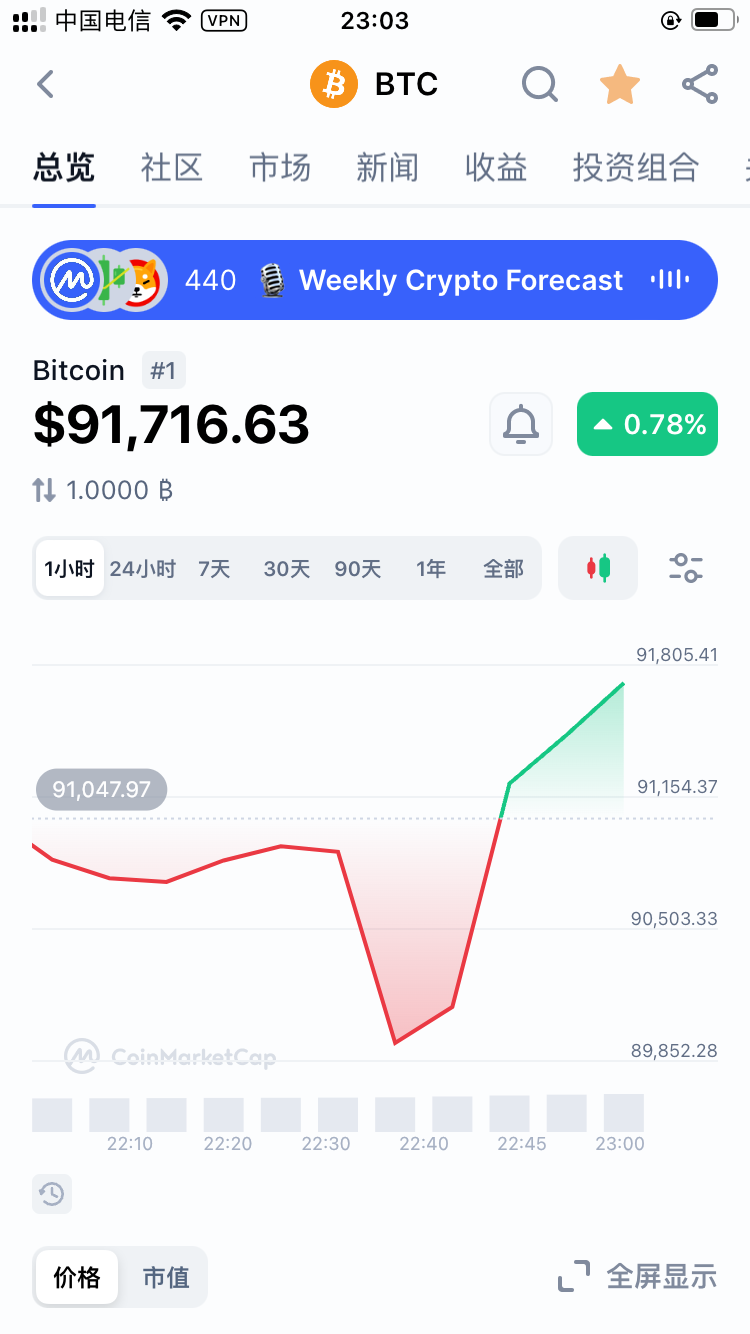Image resolution: width=750 pixels, height=1334 pixels.
Task: Open chart settings sliders icon
Action: [686, 568]
